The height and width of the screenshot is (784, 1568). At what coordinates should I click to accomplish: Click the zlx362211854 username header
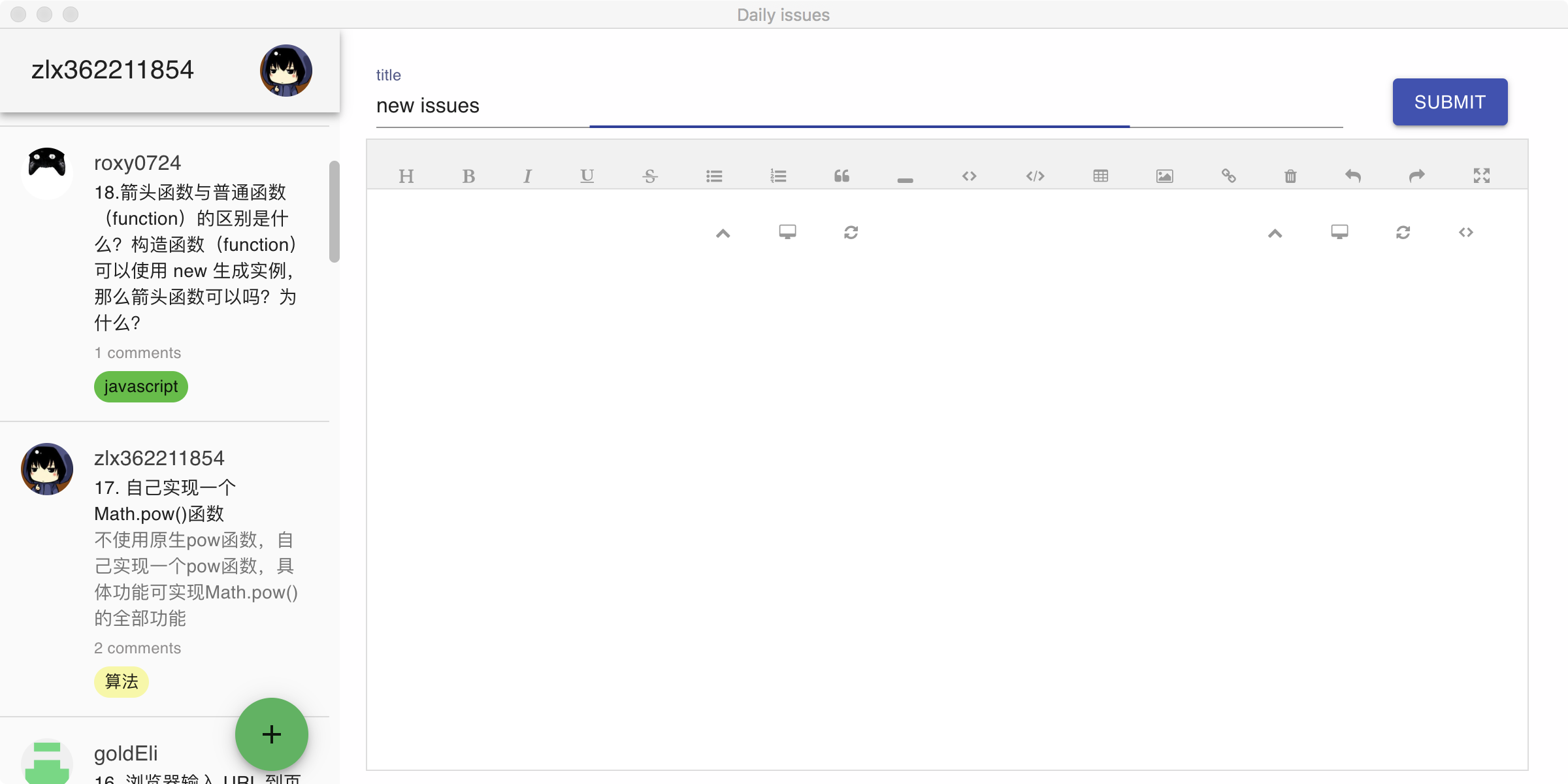point(112,70)
